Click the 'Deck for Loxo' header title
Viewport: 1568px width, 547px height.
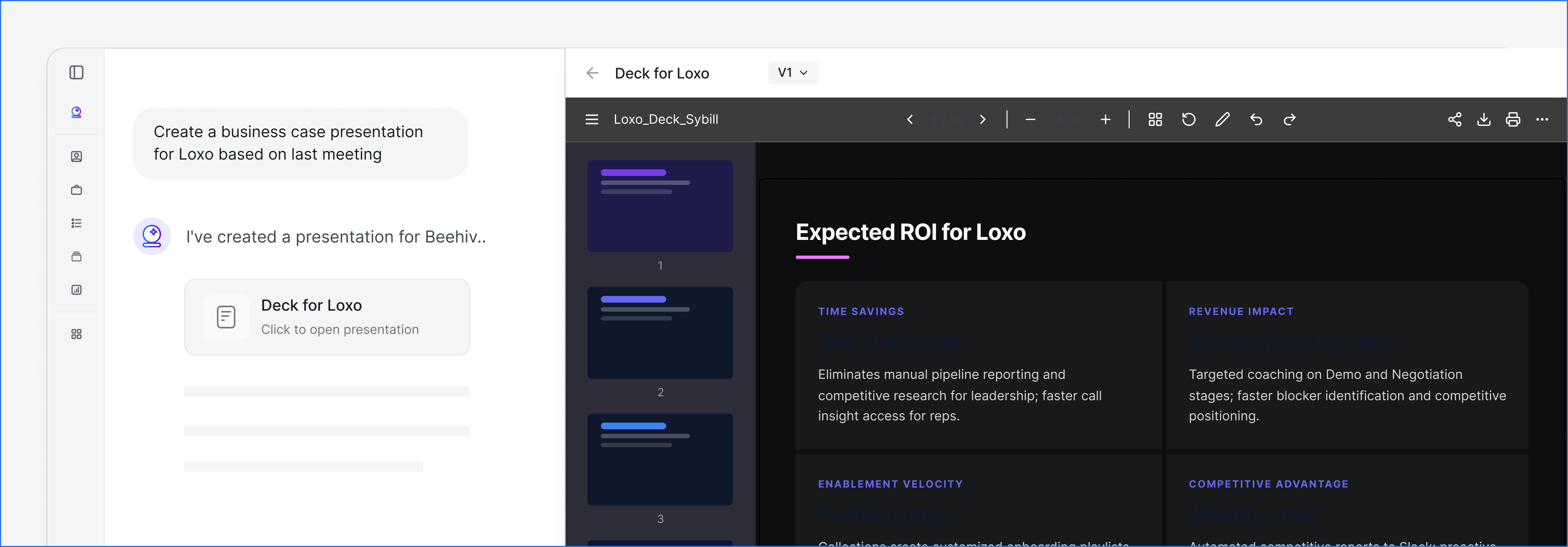click(662, 73)
